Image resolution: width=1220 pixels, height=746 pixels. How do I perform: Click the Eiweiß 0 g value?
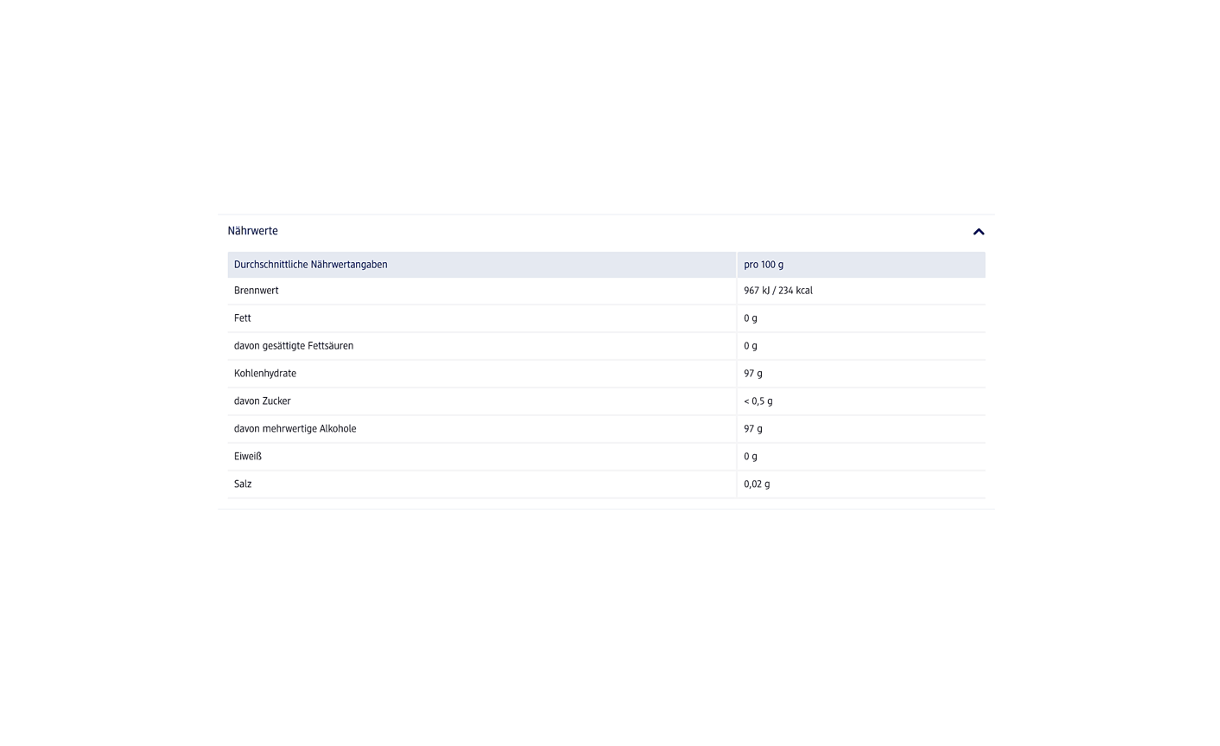(751, 456)
